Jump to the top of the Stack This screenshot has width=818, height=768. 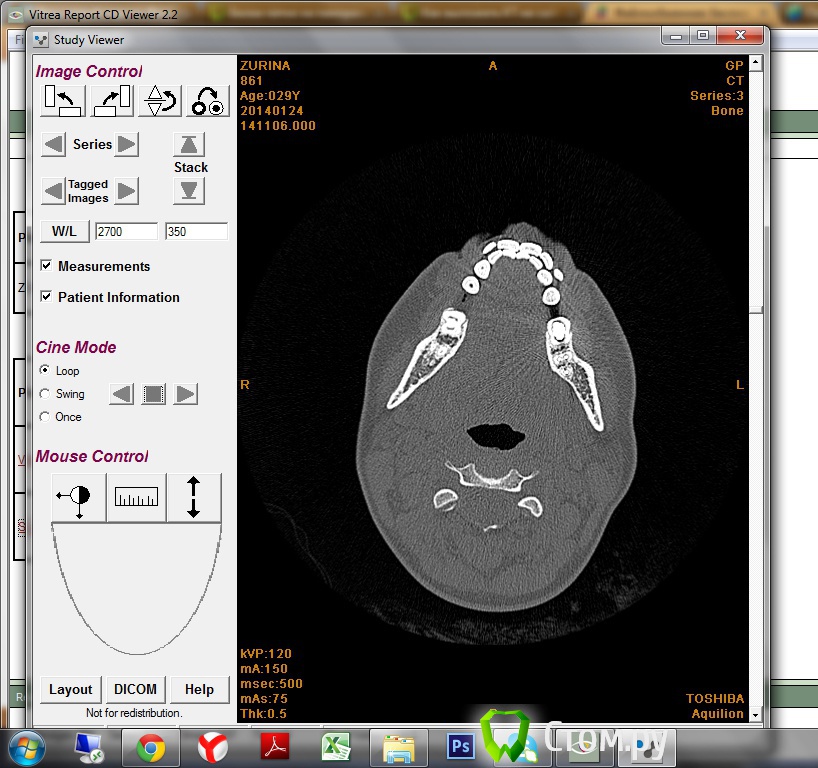[x=189, y=144]
